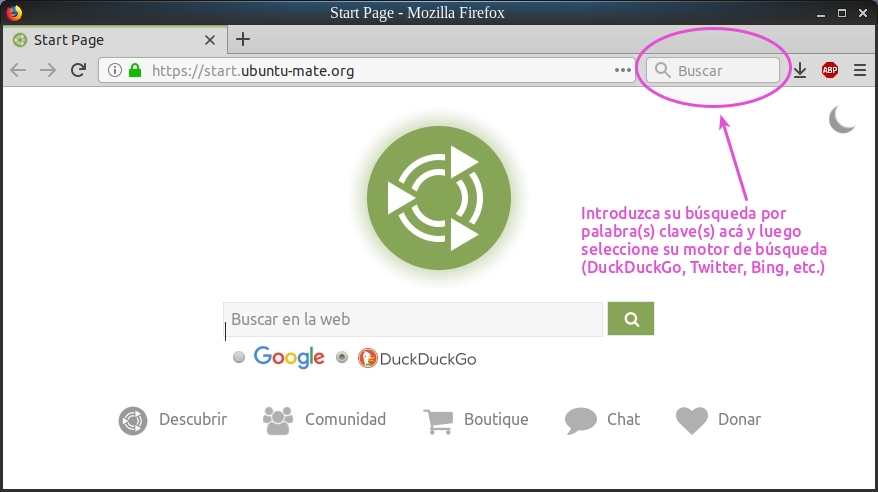Image resolution: width=878 pixels, height=492 pixels.
Task: Open a new tab with plus button
Action: point(242,40)
